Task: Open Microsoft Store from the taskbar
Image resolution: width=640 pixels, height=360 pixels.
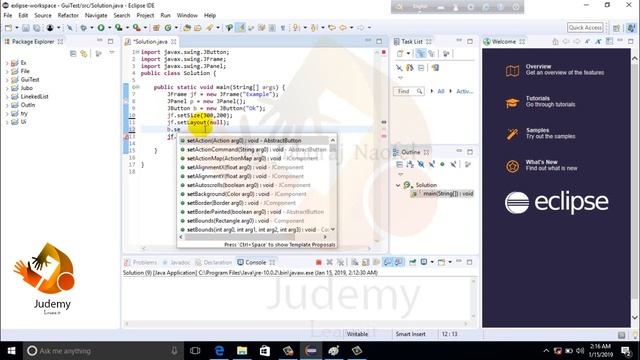Action: 265,351
